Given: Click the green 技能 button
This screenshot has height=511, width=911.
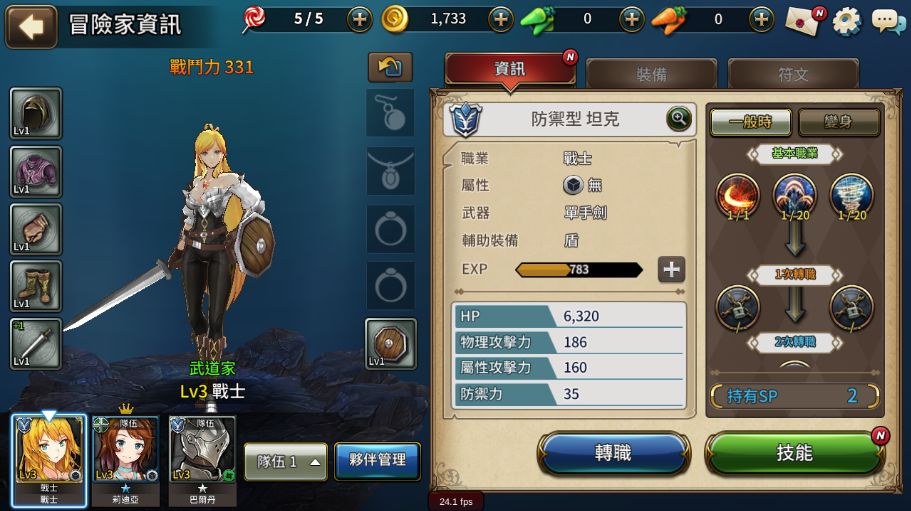Looking at the screenshot, I should click(794, 452).
